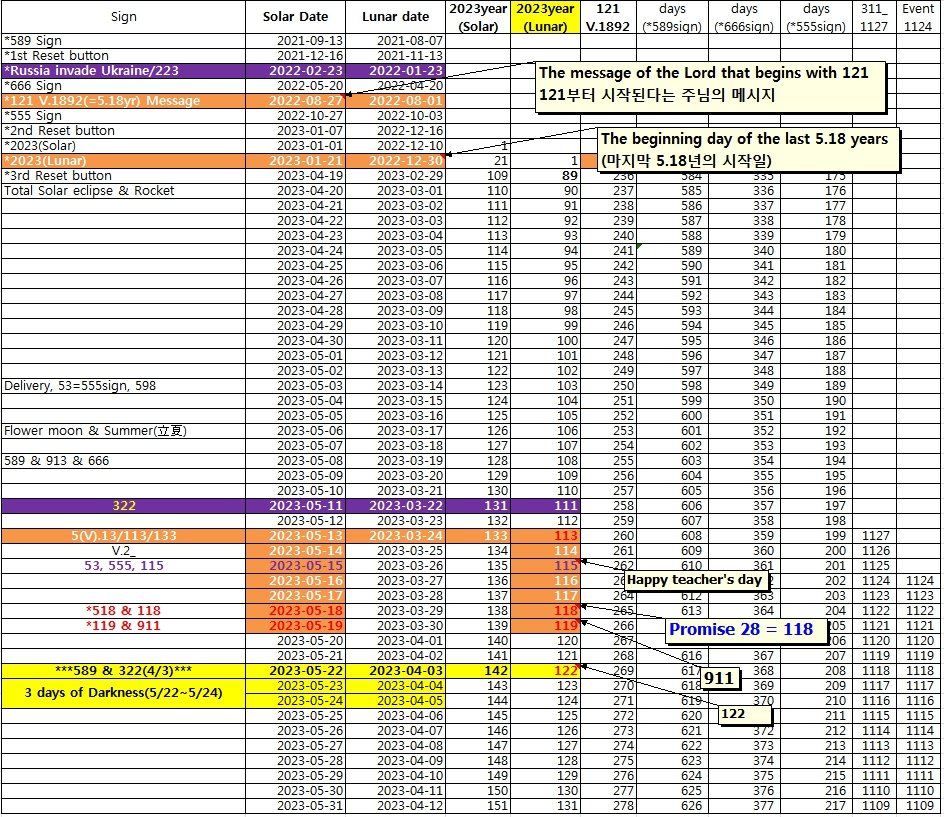Select lunar date 2023-03-24 orange cell
The height and width of the screenshot is (817, 944).
tap(396, 536)
